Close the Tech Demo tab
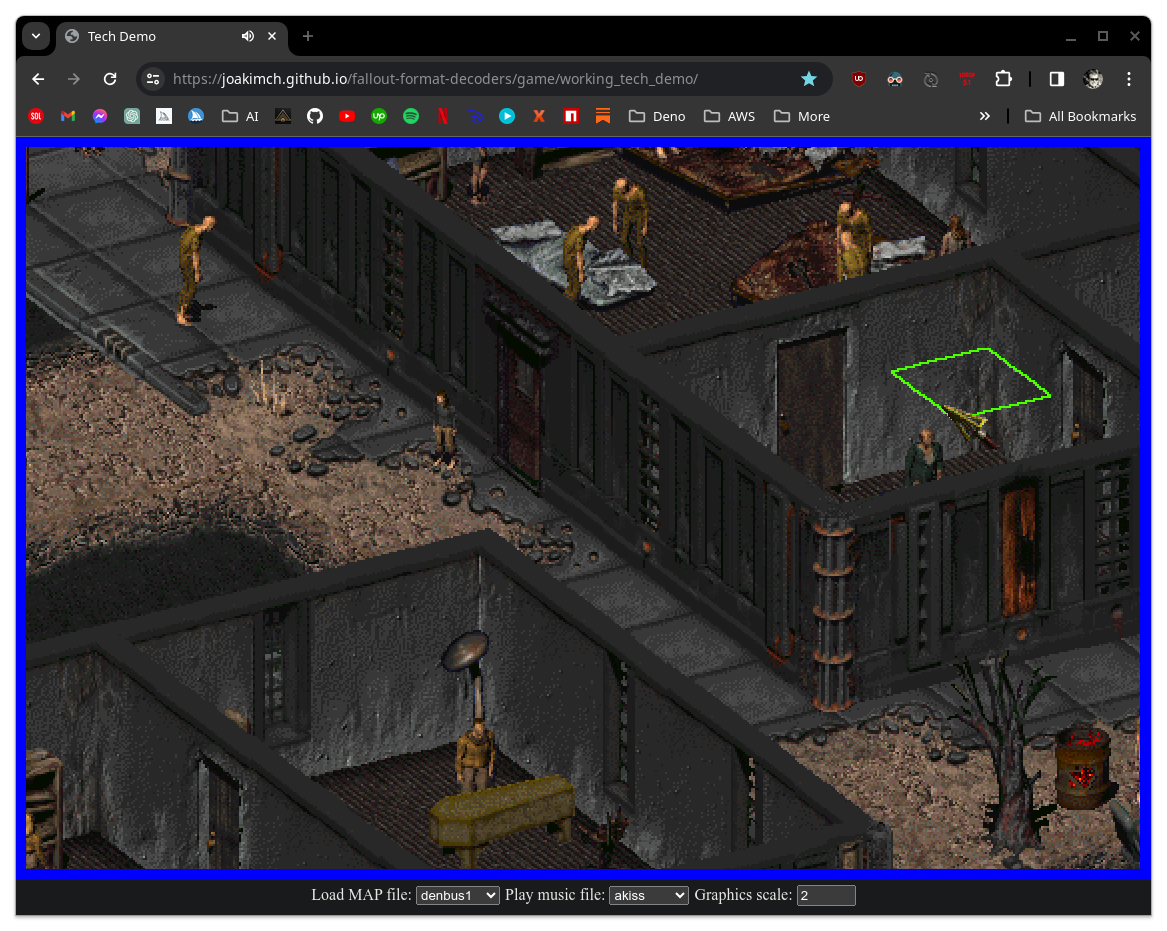Screen dimensions: 1167x931 pos(272,36)
